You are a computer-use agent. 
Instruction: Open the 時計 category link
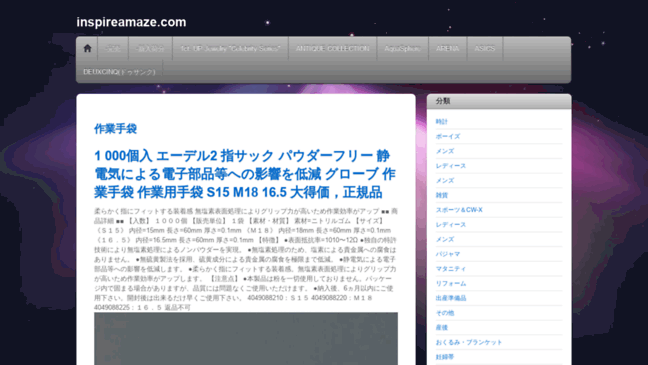tap(441, 122)
